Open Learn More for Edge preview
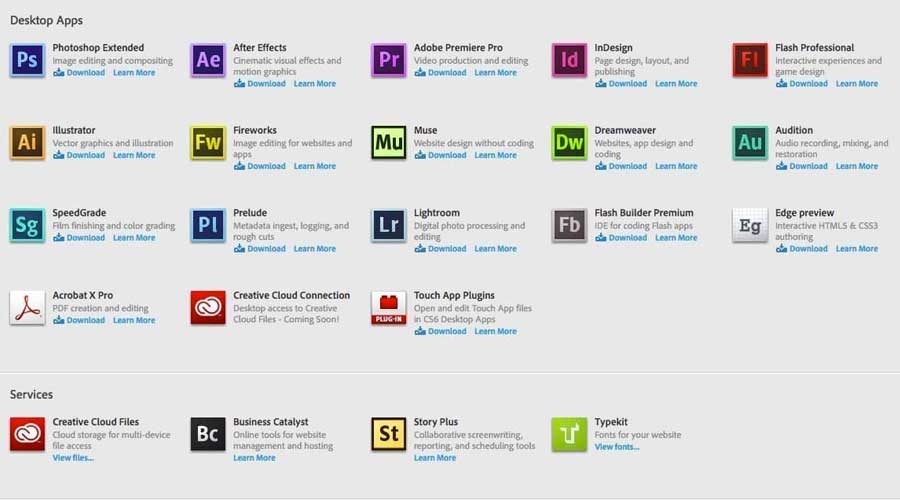900x500 pixels. (858, 249)
